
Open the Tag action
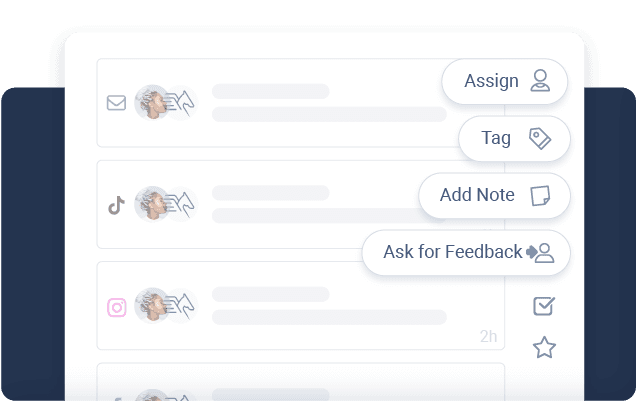(x=514, y=138)
